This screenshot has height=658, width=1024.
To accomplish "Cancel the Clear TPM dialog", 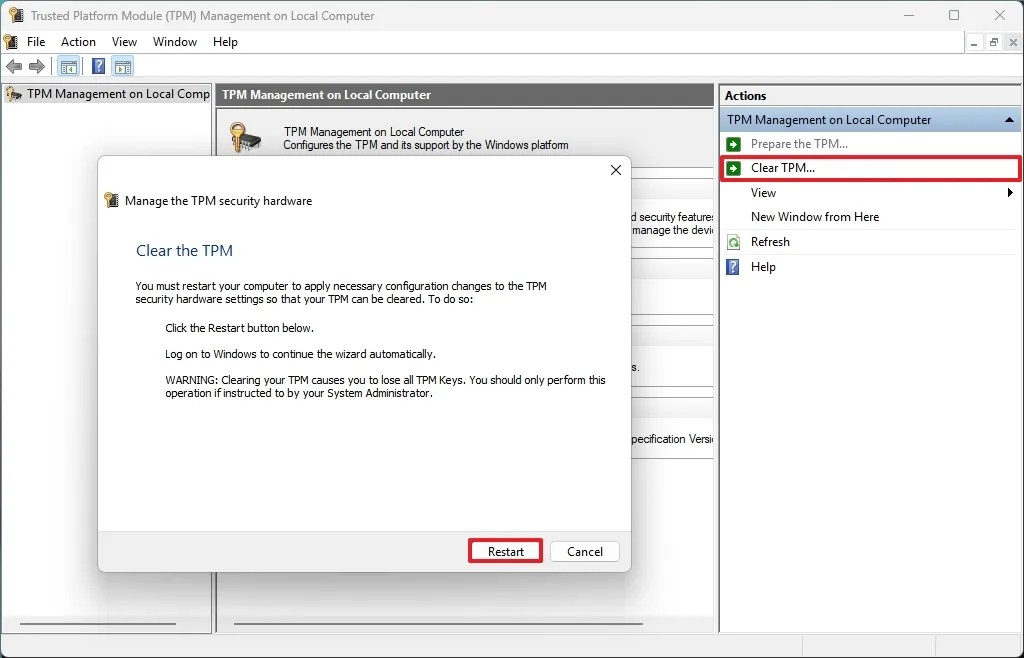I will point(584,551).
